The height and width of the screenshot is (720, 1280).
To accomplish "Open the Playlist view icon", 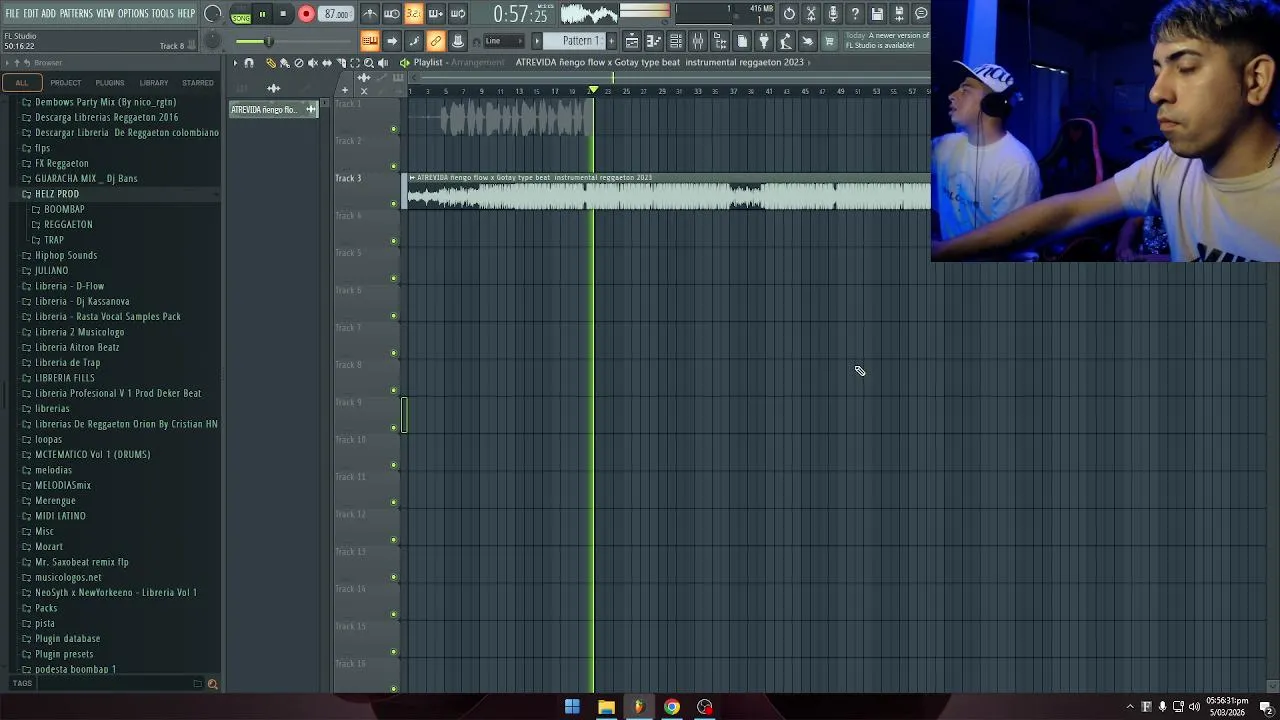I will 631,41.
